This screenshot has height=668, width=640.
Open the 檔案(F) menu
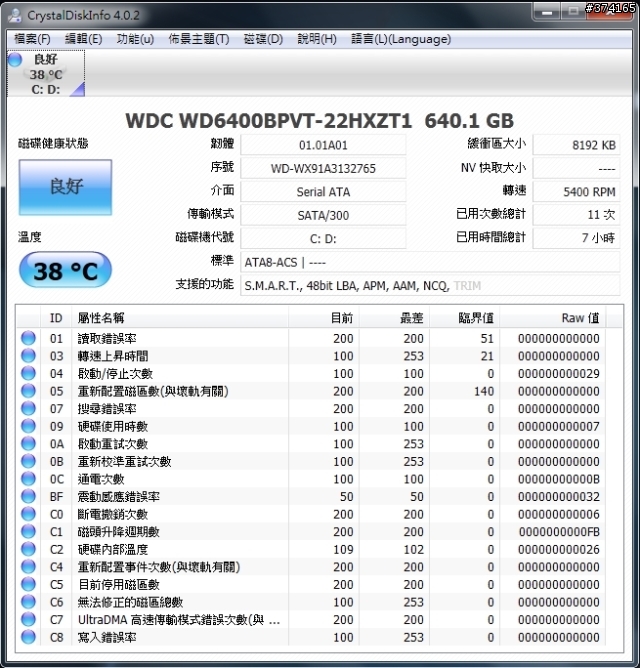click(x=32, y=39)
